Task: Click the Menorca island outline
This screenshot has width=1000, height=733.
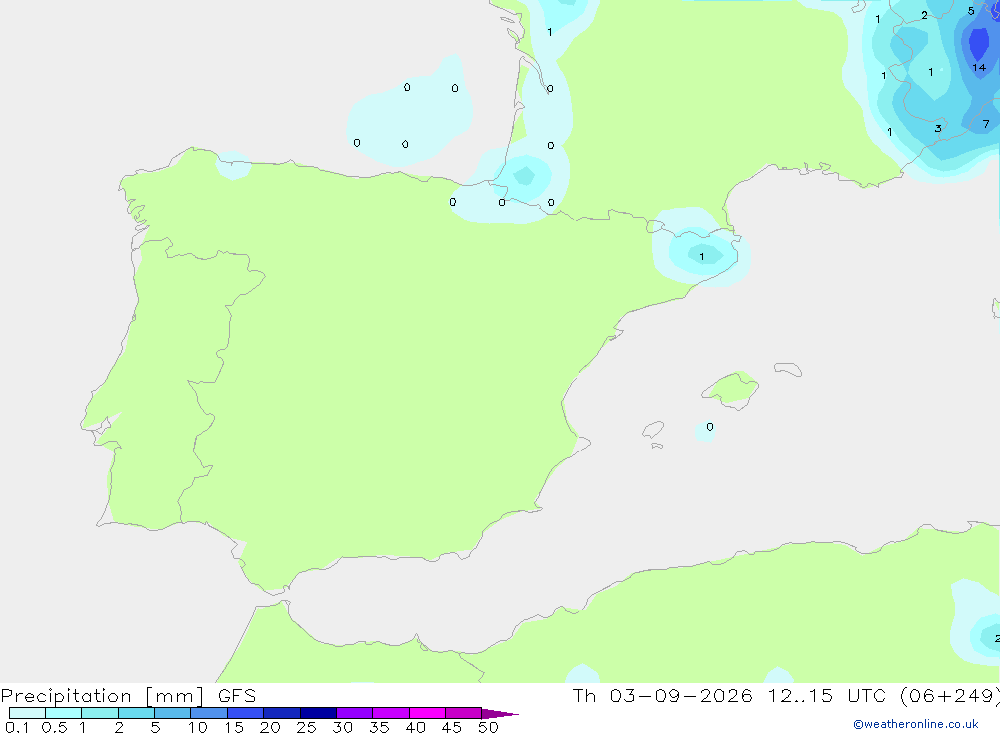Action: (x=788, y=369)
